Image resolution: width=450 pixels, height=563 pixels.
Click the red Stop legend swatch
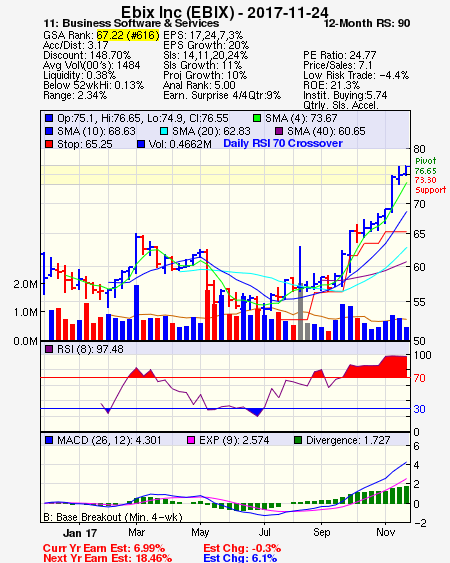click(49, 144)
